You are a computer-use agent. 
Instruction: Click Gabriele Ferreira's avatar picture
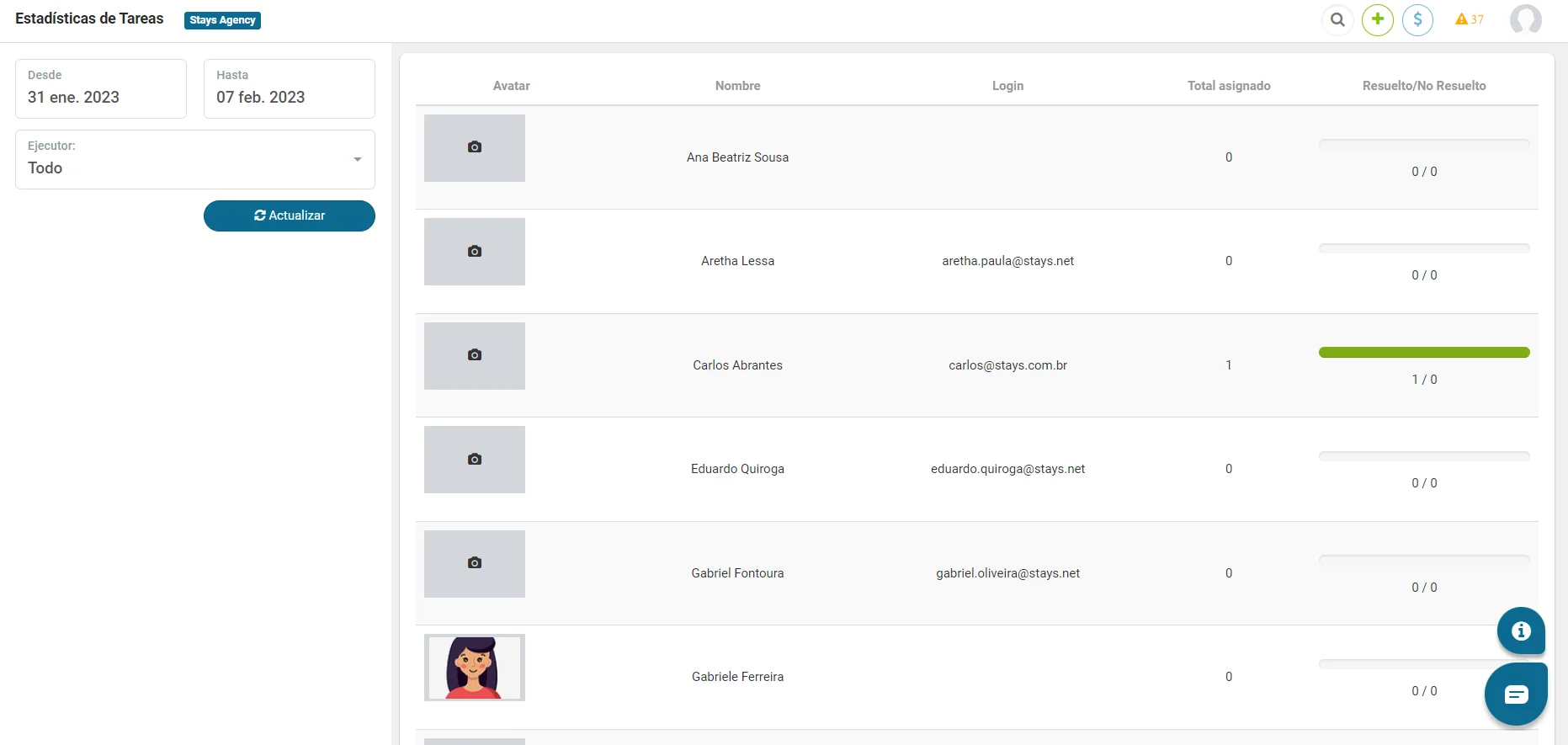[x=475, y=668]
